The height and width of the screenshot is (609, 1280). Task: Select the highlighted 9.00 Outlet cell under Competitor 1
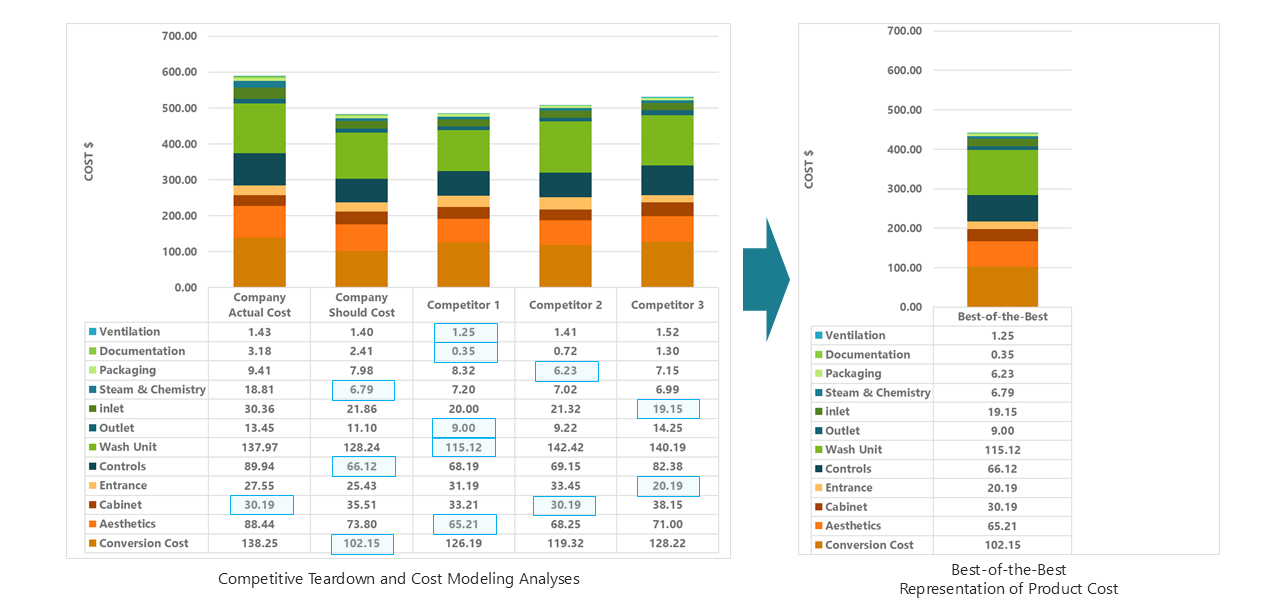click(x=464, y=428)
